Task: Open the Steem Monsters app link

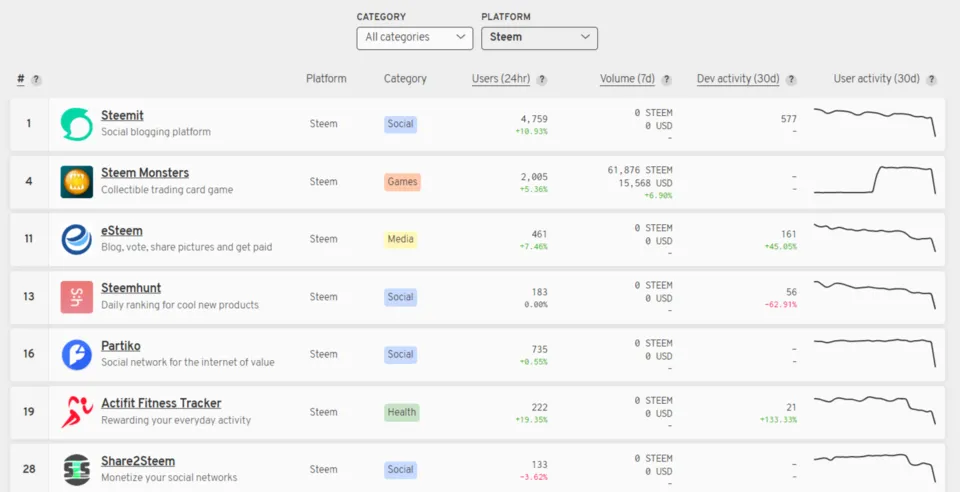Action: pos(144,173)
